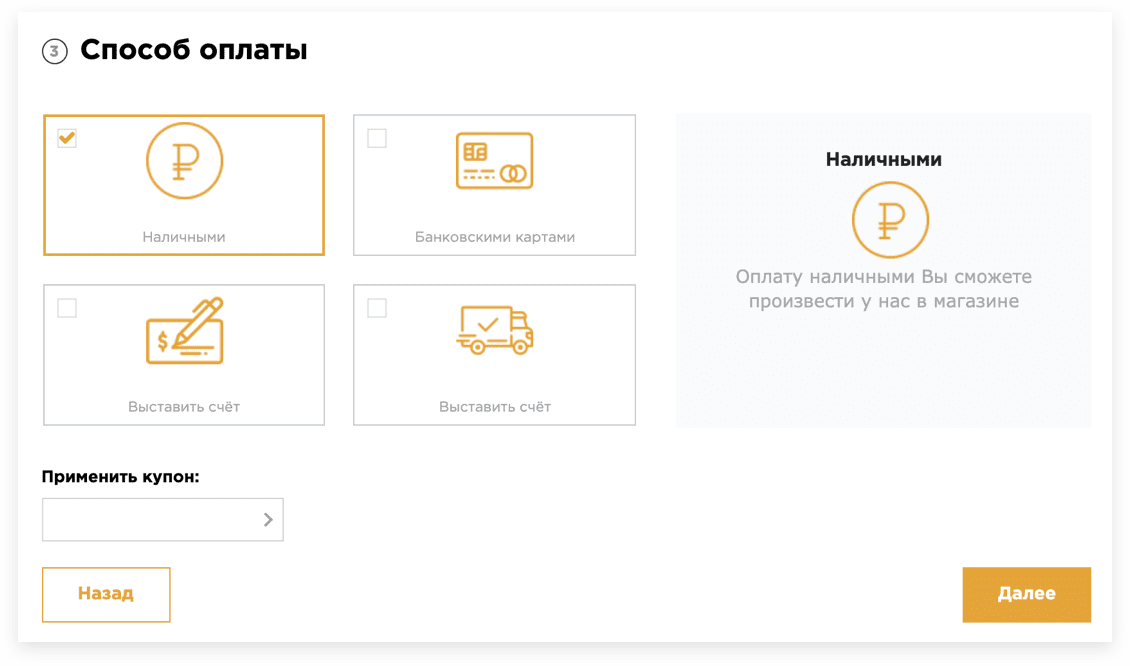The height and width of the screenshot is (666, 1130).
Task: Select the bank card icon
Action: point(494,161)
